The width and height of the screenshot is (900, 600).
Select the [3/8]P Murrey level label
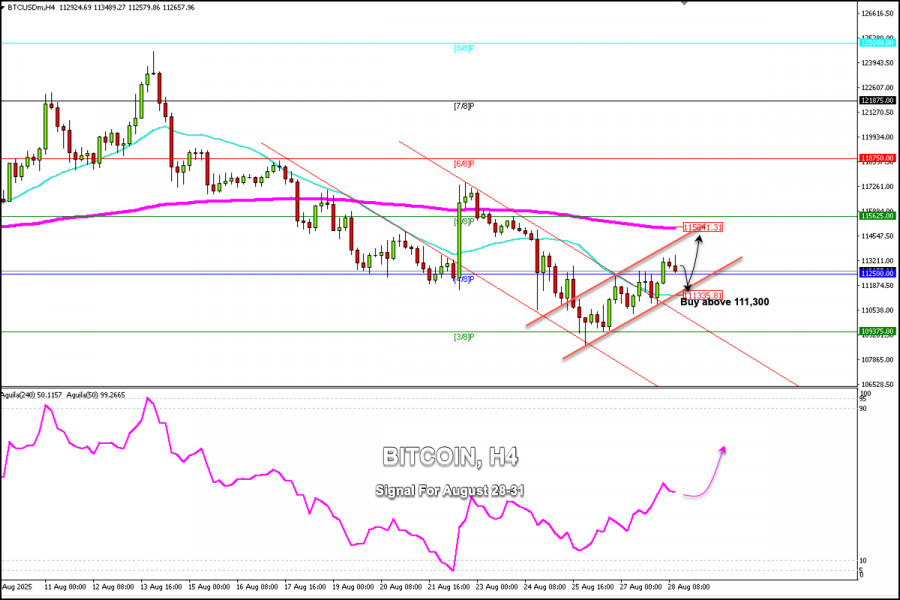pos(464,337)
